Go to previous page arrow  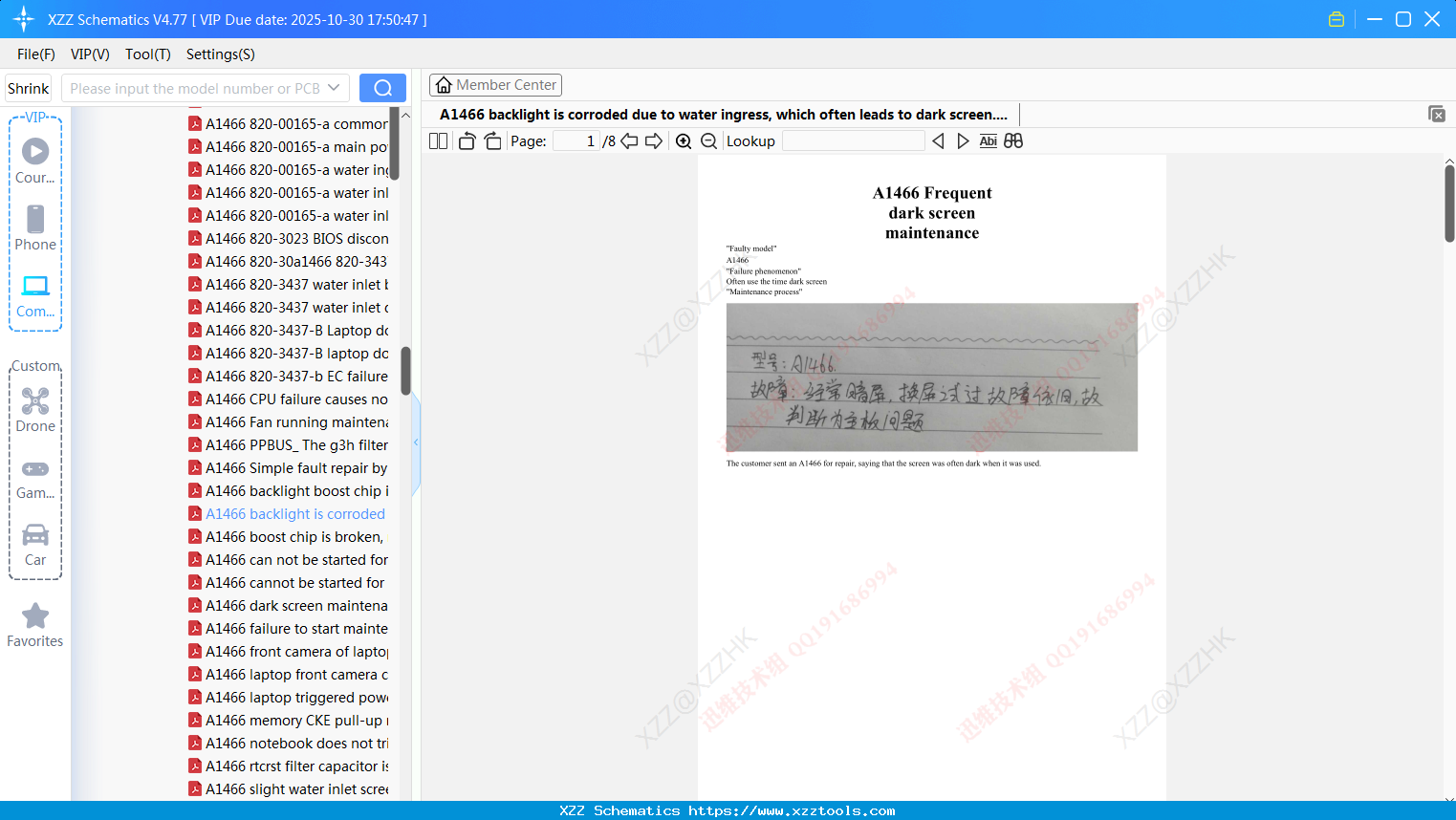629,140
